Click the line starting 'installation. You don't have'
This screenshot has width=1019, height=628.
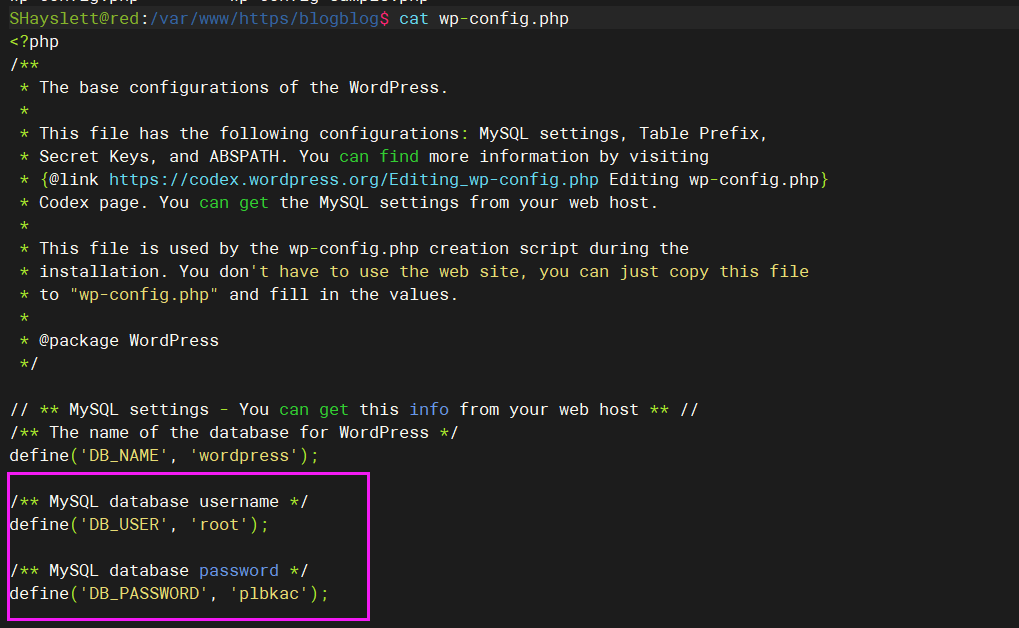pos(414,272)
